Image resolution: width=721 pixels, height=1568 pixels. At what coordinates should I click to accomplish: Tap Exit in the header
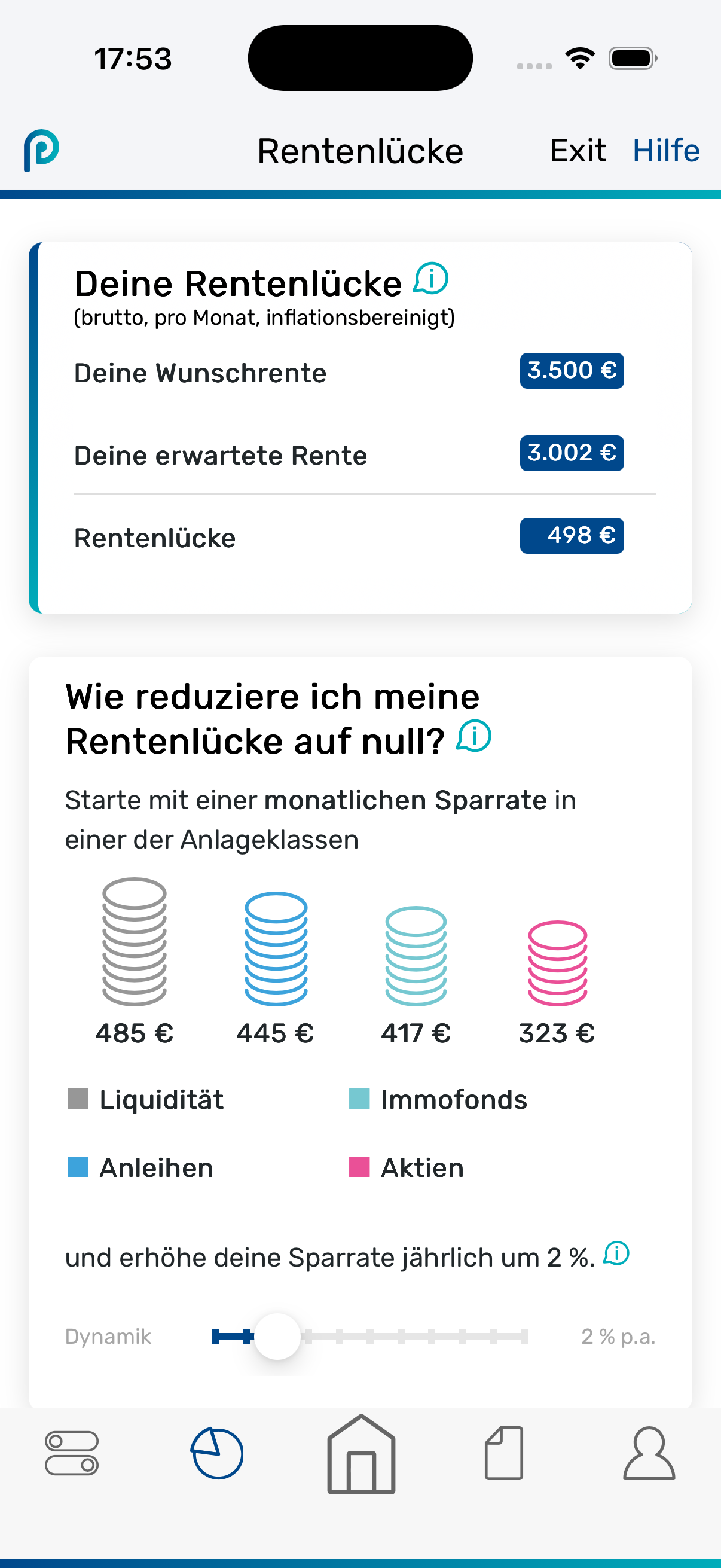[x=578, y=150]
